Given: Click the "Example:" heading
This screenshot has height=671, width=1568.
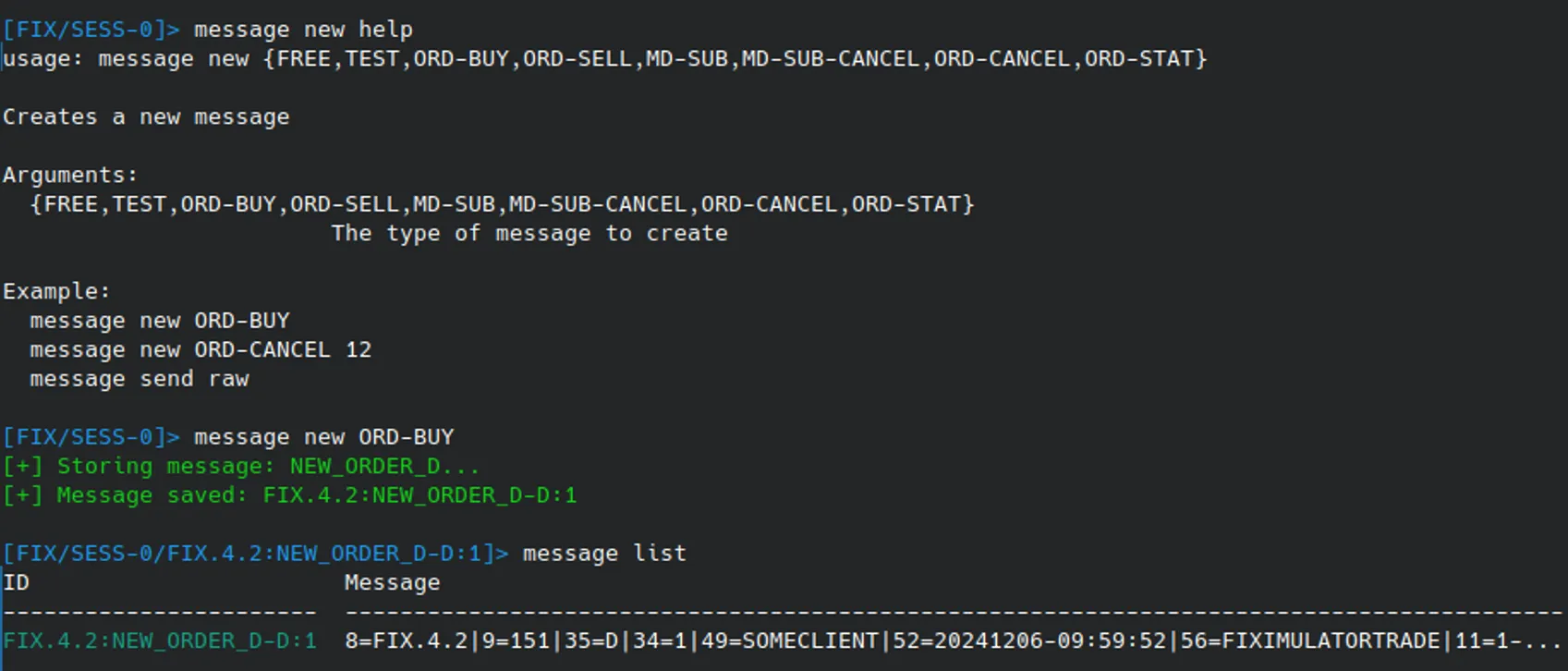Looking at the screenshot, I should click(x=56, y=291).
